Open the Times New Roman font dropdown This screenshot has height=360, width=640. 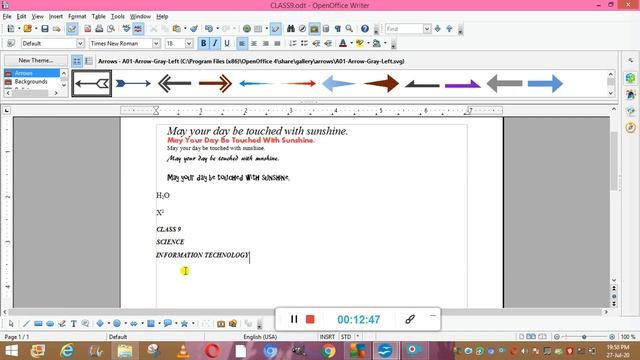click(x=156, y=43)
